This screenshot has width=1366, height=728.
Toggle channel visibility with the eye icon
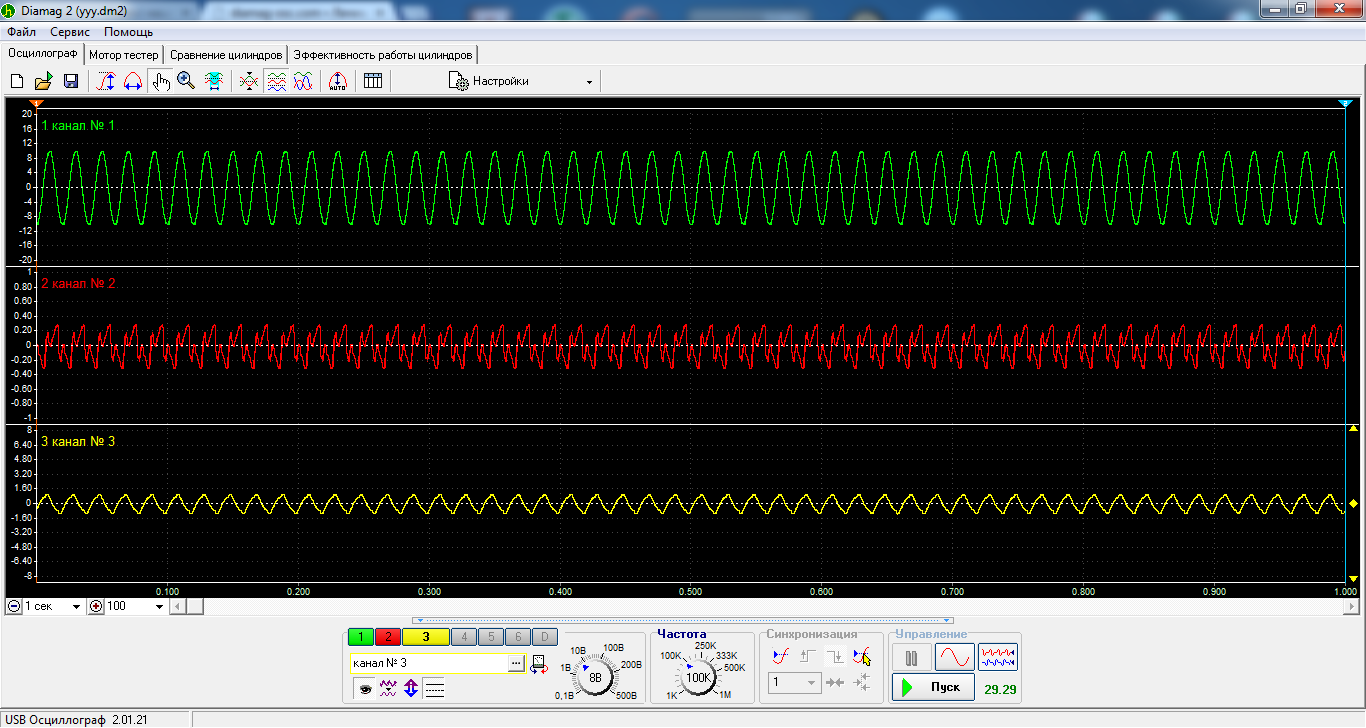[365, 688]
